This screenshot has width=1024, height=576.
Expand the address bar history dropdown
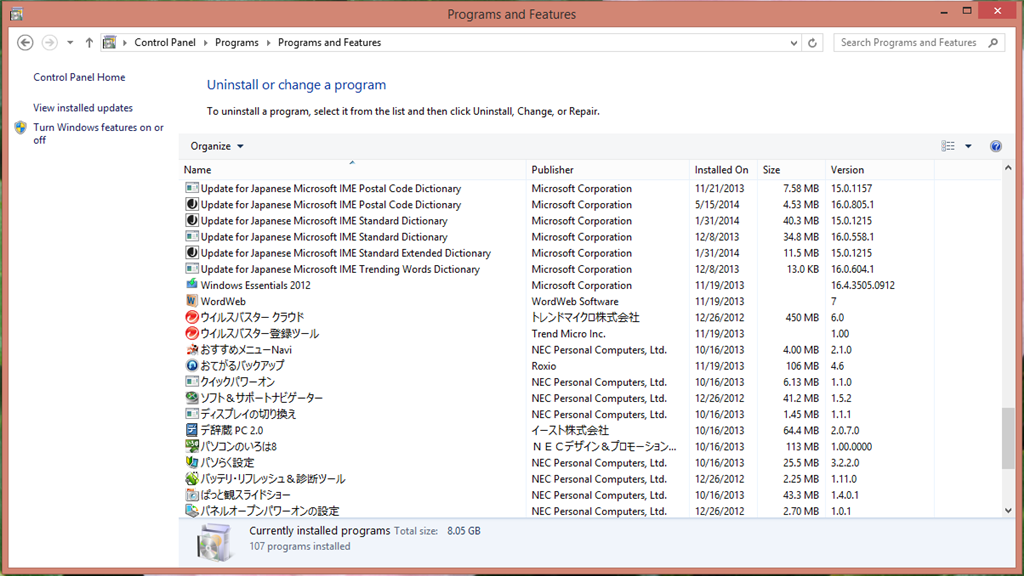click(793, 43)
